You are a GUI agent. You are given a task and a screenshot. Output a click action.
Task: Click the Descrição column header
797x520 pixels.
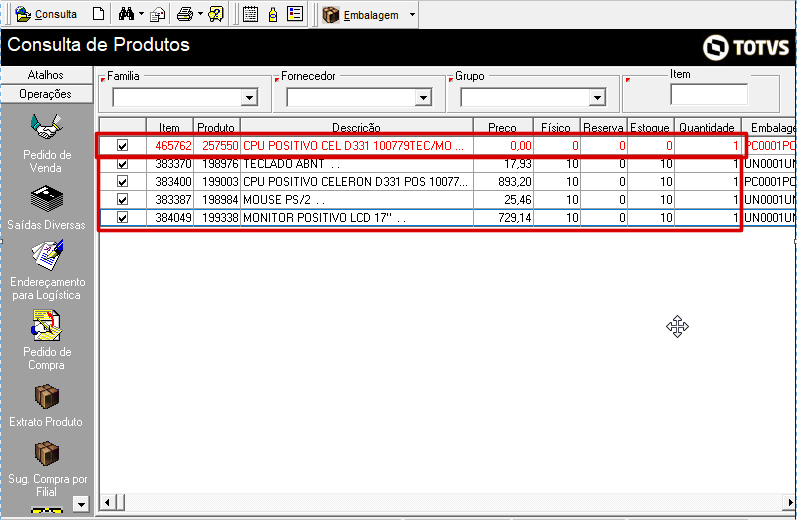pyautogui.click(x=356, y=127)
